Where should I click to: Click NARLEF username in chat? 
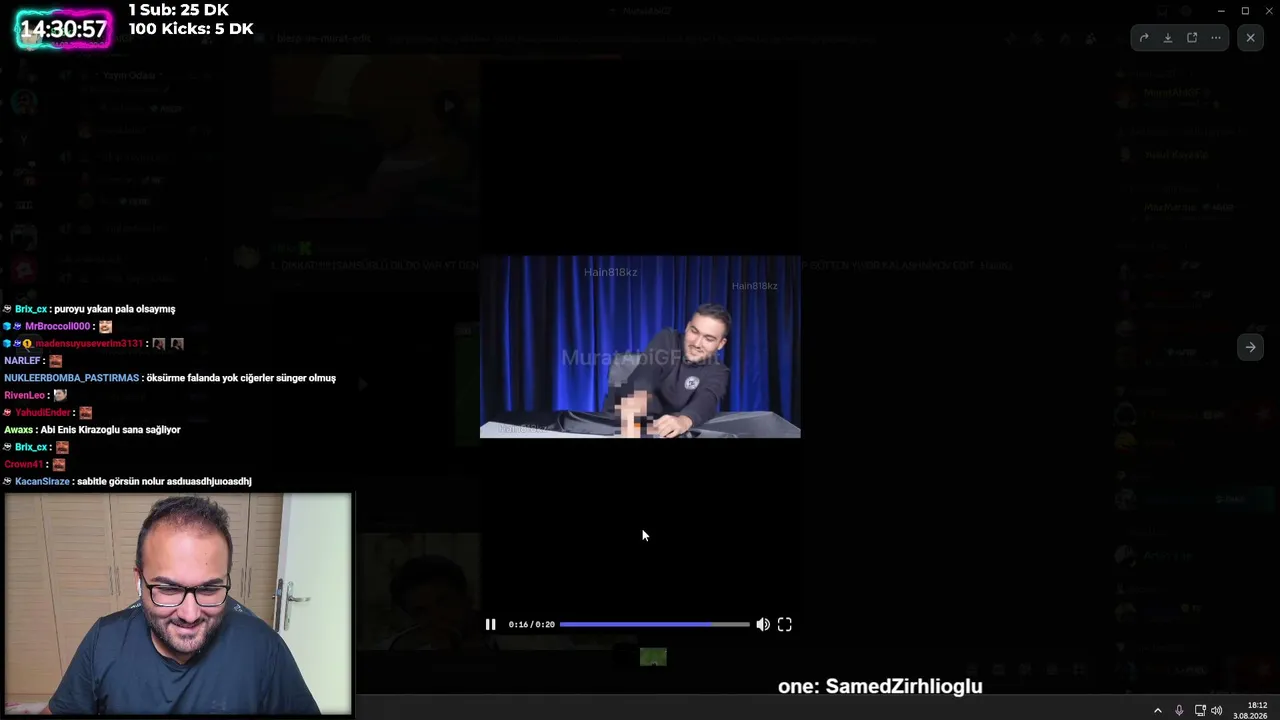pyautogui.click(x=22, y=361)
